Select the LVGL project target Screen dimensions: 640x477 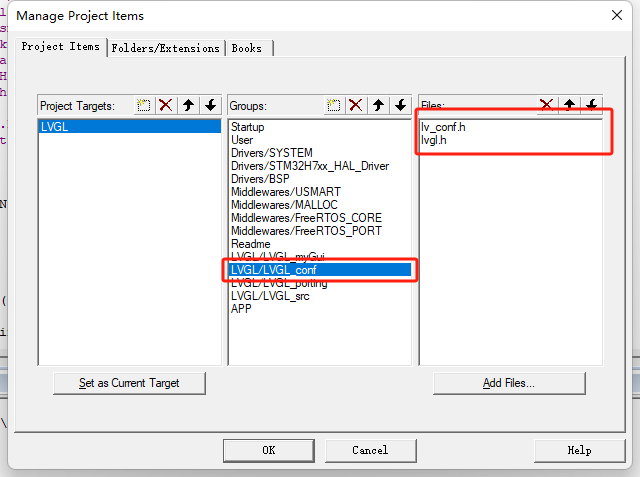pyautogui.click(x=129, y=127)
